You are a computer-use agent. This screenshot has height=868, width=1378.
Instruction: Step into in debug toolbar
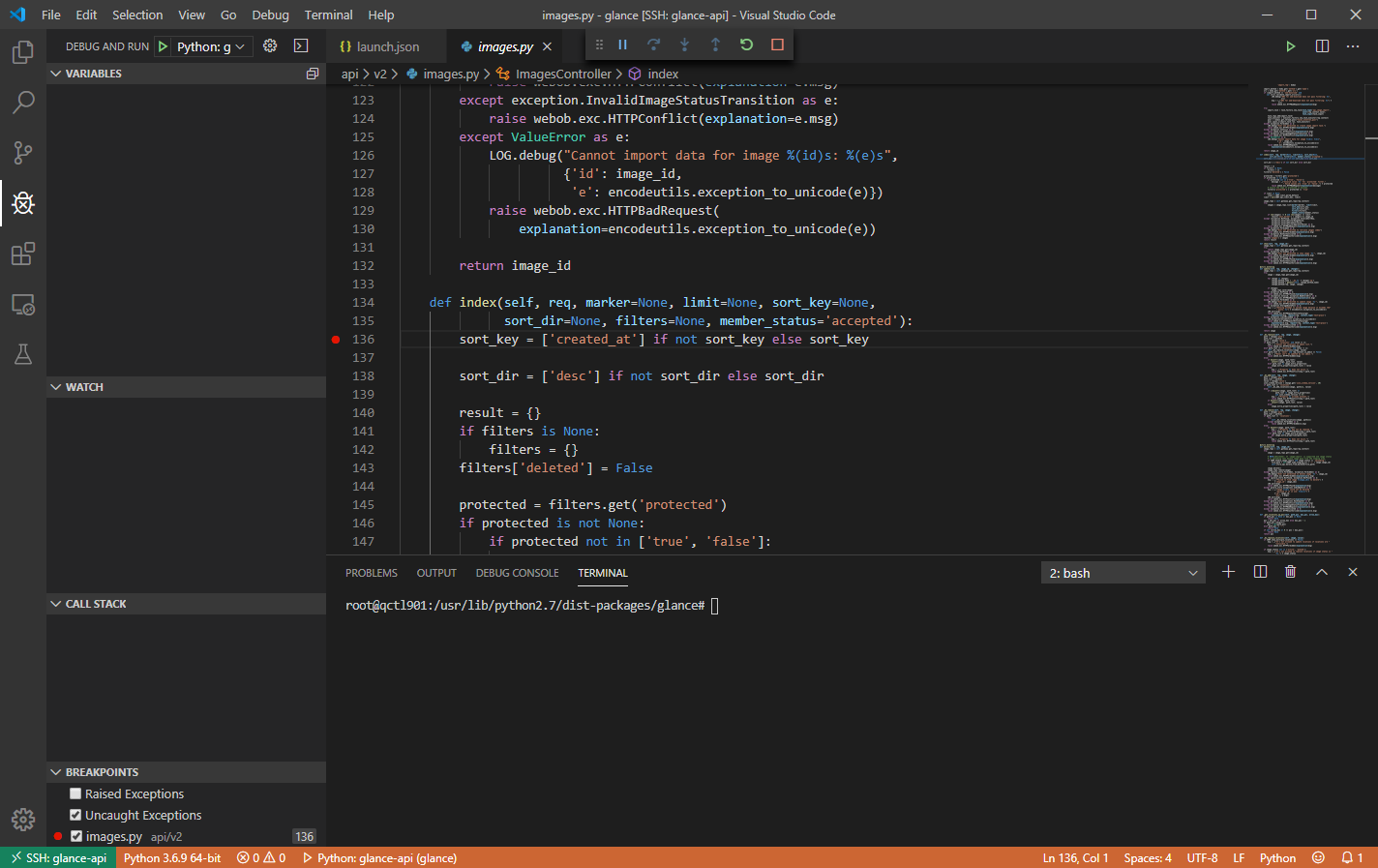pos(684,45)
